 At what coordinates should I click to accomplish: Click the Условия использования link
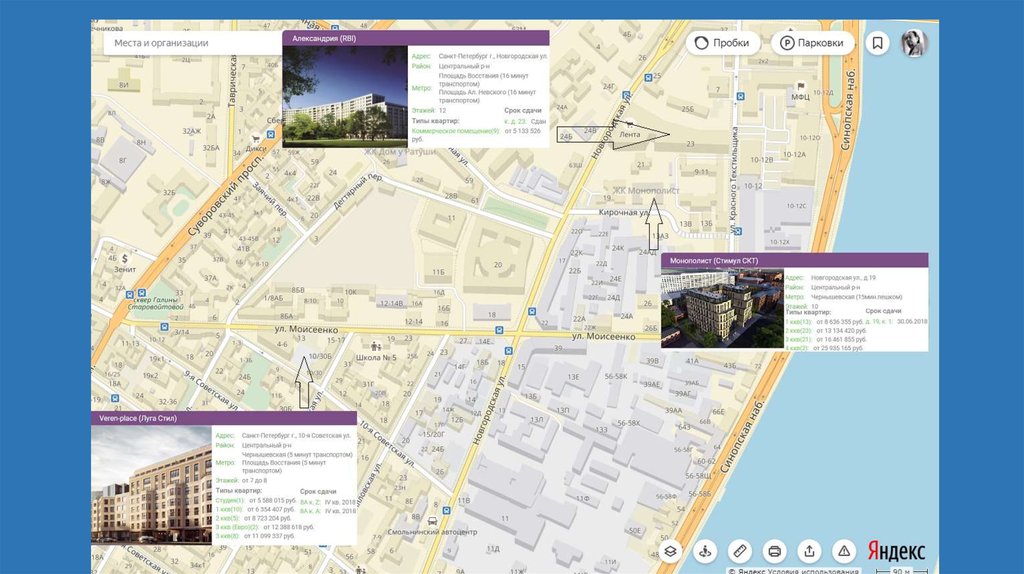pyautogui.click(x=810, y=570)
